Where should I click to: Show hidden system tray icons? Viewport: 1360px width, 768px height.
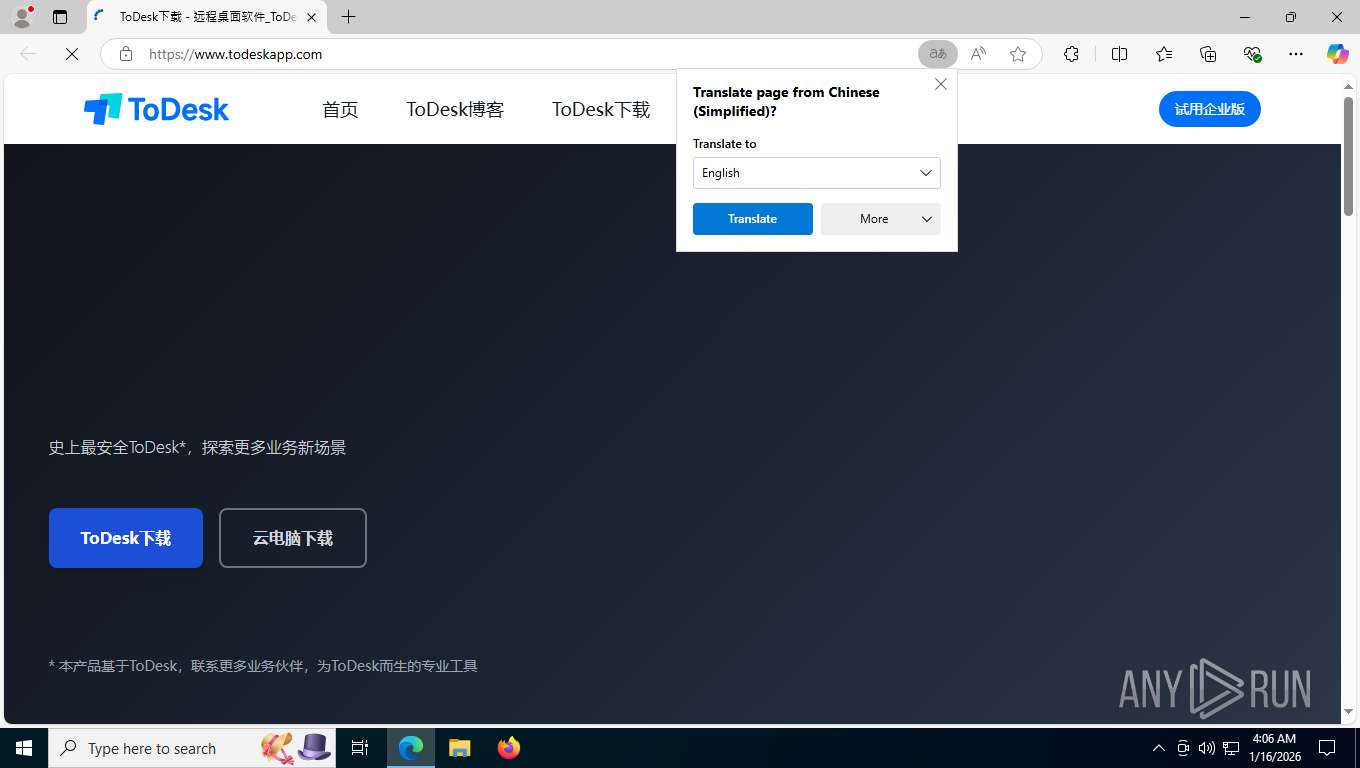[1159, 748]
